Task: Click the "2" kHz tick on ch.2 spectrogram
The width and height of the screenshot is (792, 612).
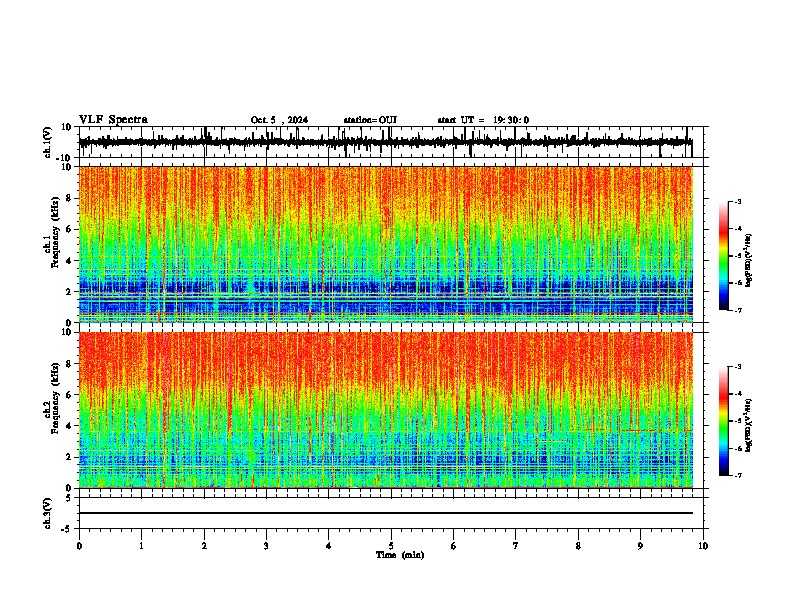Action: pos(70,457)
